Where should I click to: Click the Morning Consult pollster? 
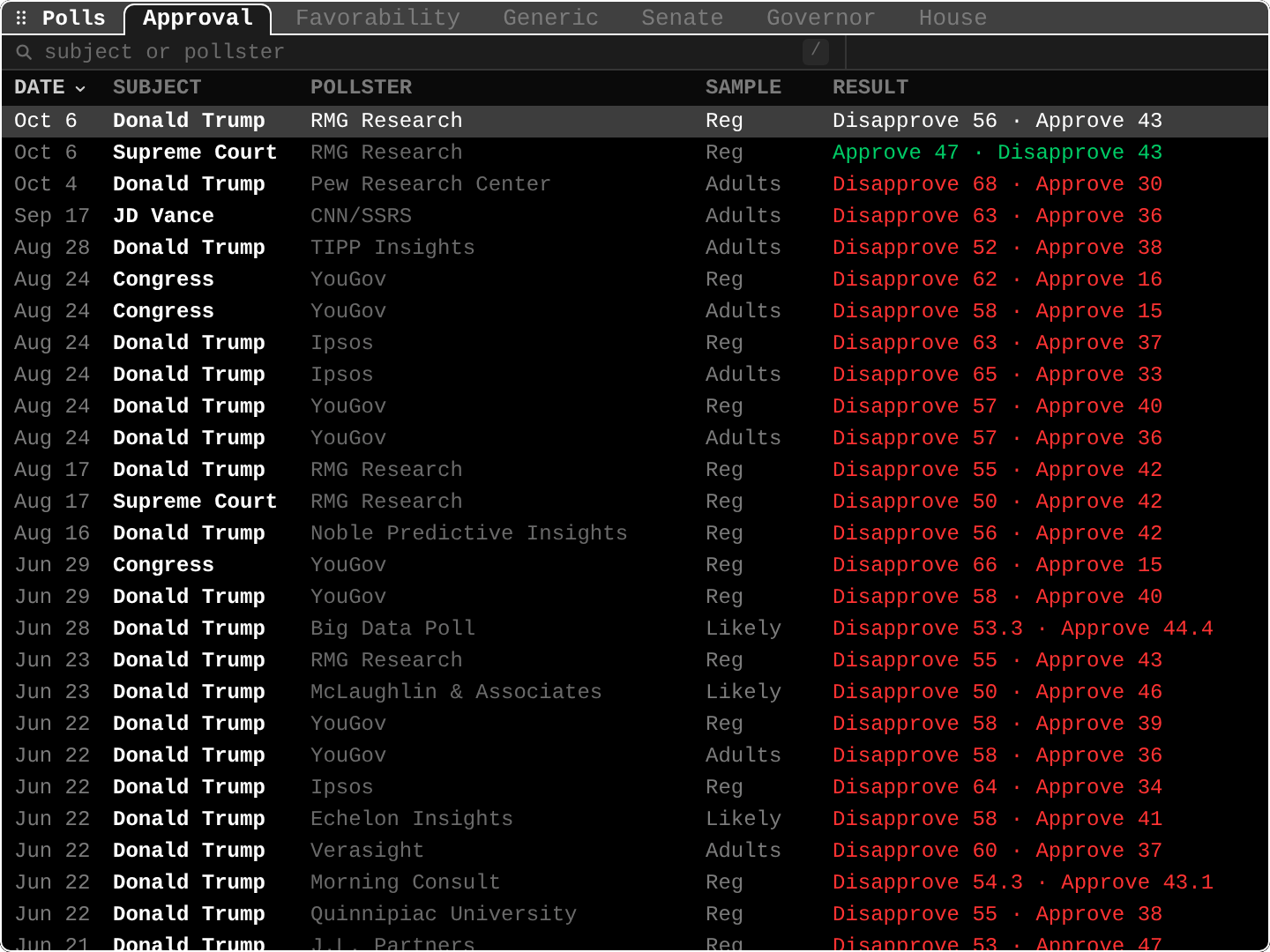[405, 882]
